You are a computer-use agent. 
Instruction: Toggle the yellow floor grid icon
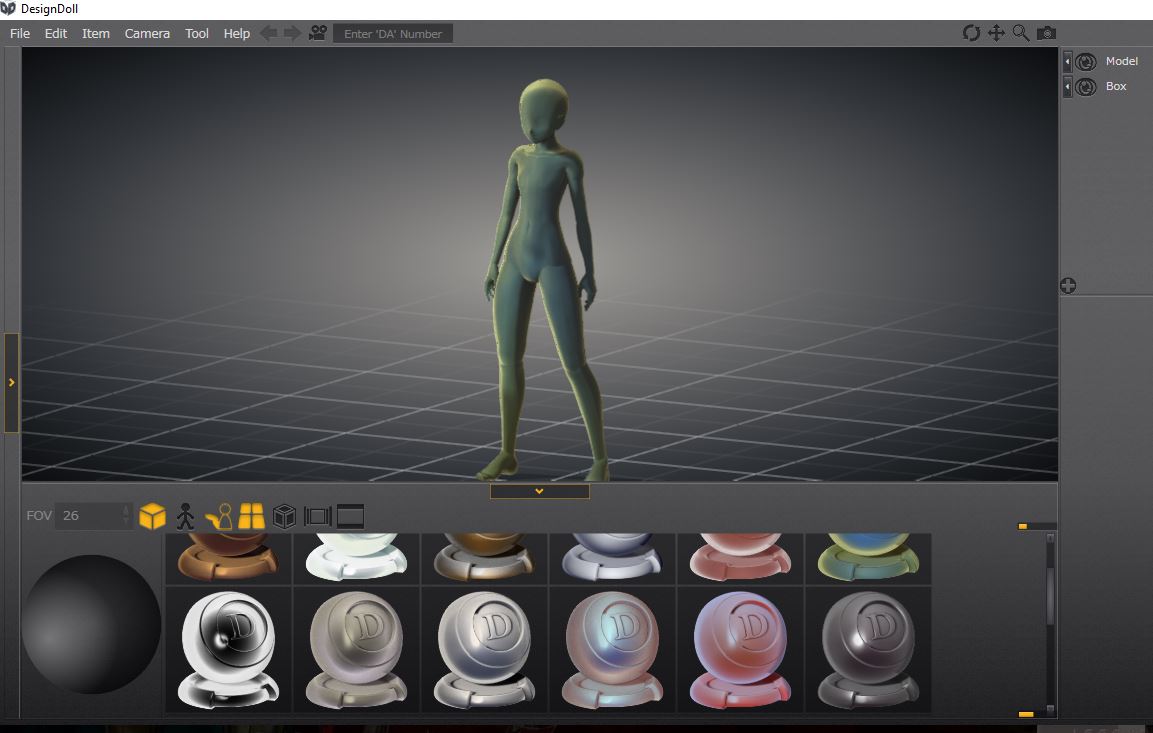[251, 516]
